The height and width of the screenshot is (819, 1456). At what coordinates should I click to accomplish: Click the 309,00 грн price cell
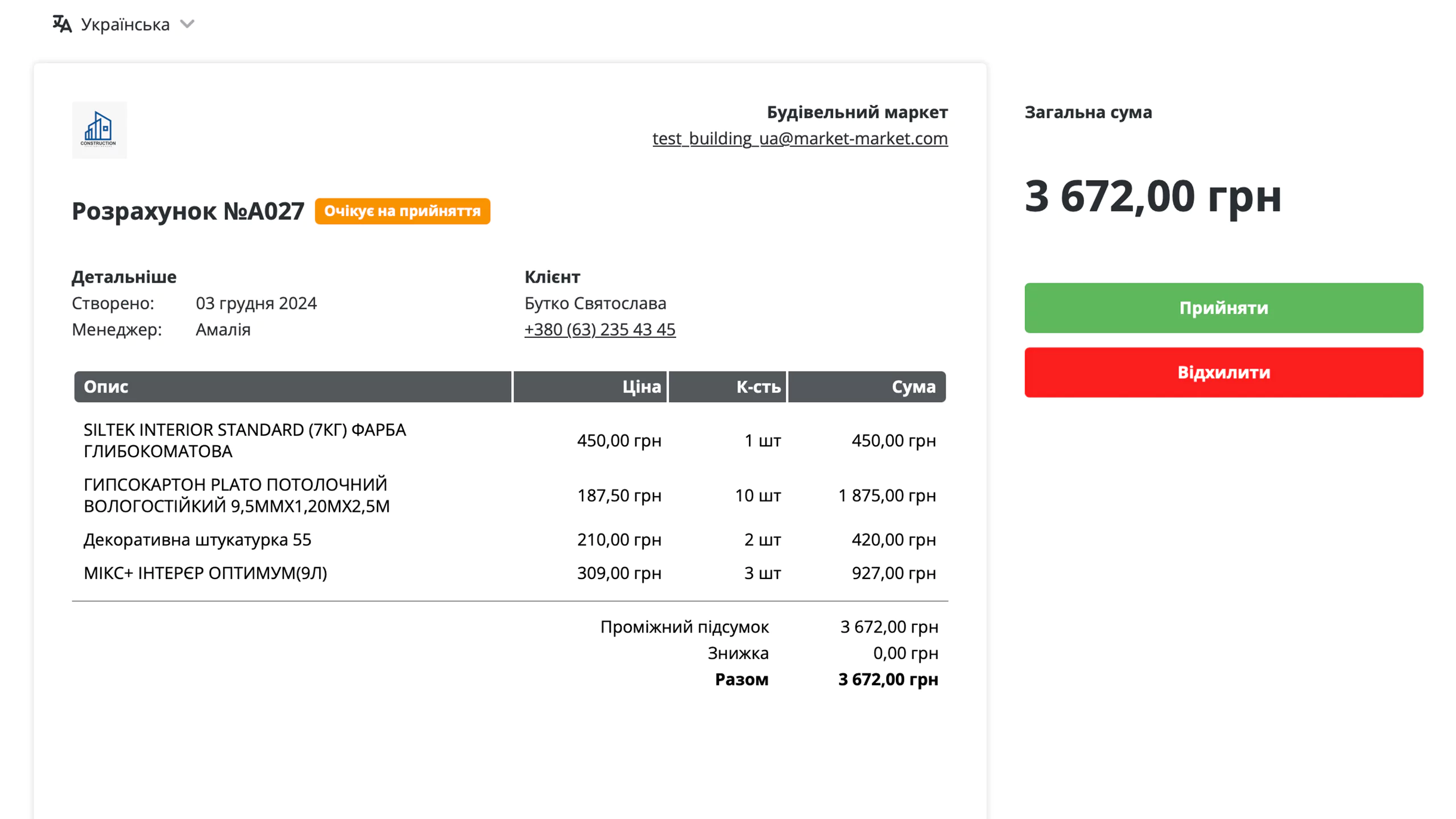(619, 573)
